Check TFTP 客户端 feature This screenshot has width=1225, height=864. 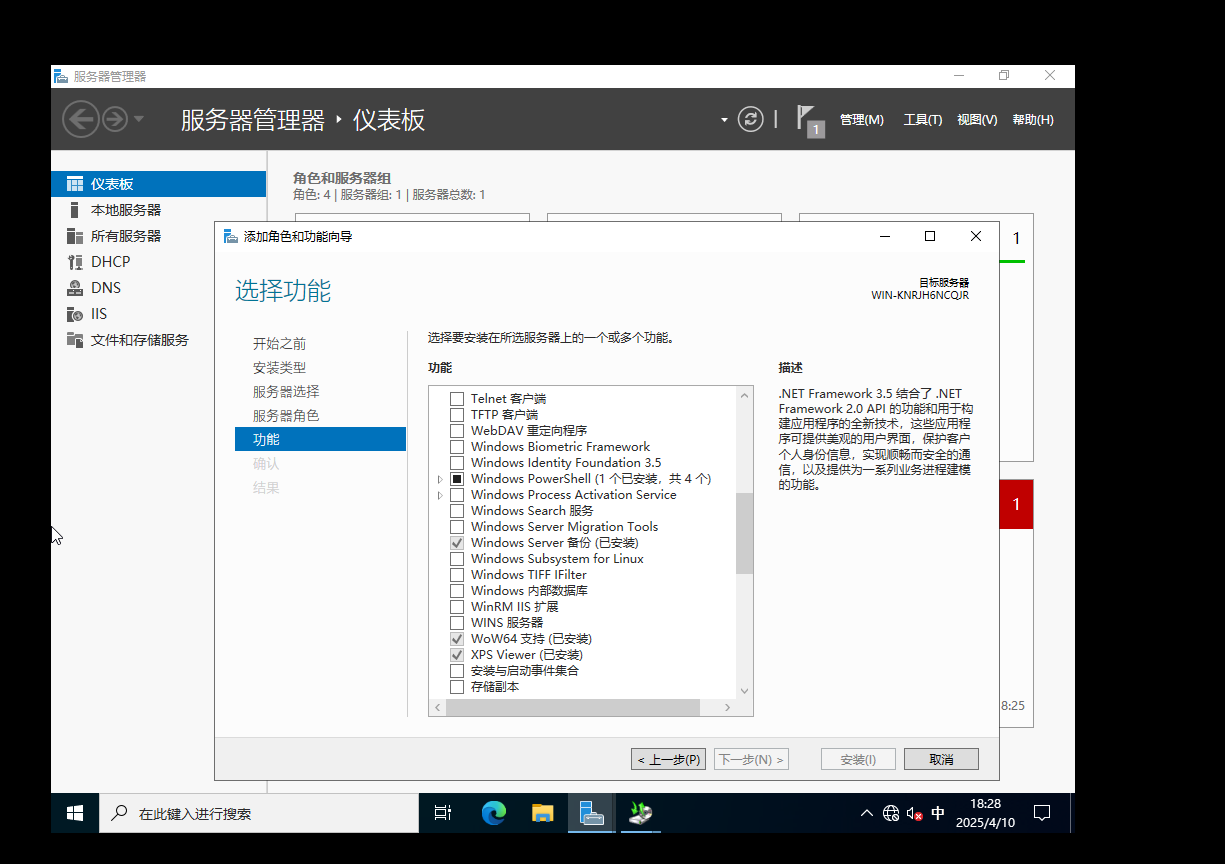(457, 415)
